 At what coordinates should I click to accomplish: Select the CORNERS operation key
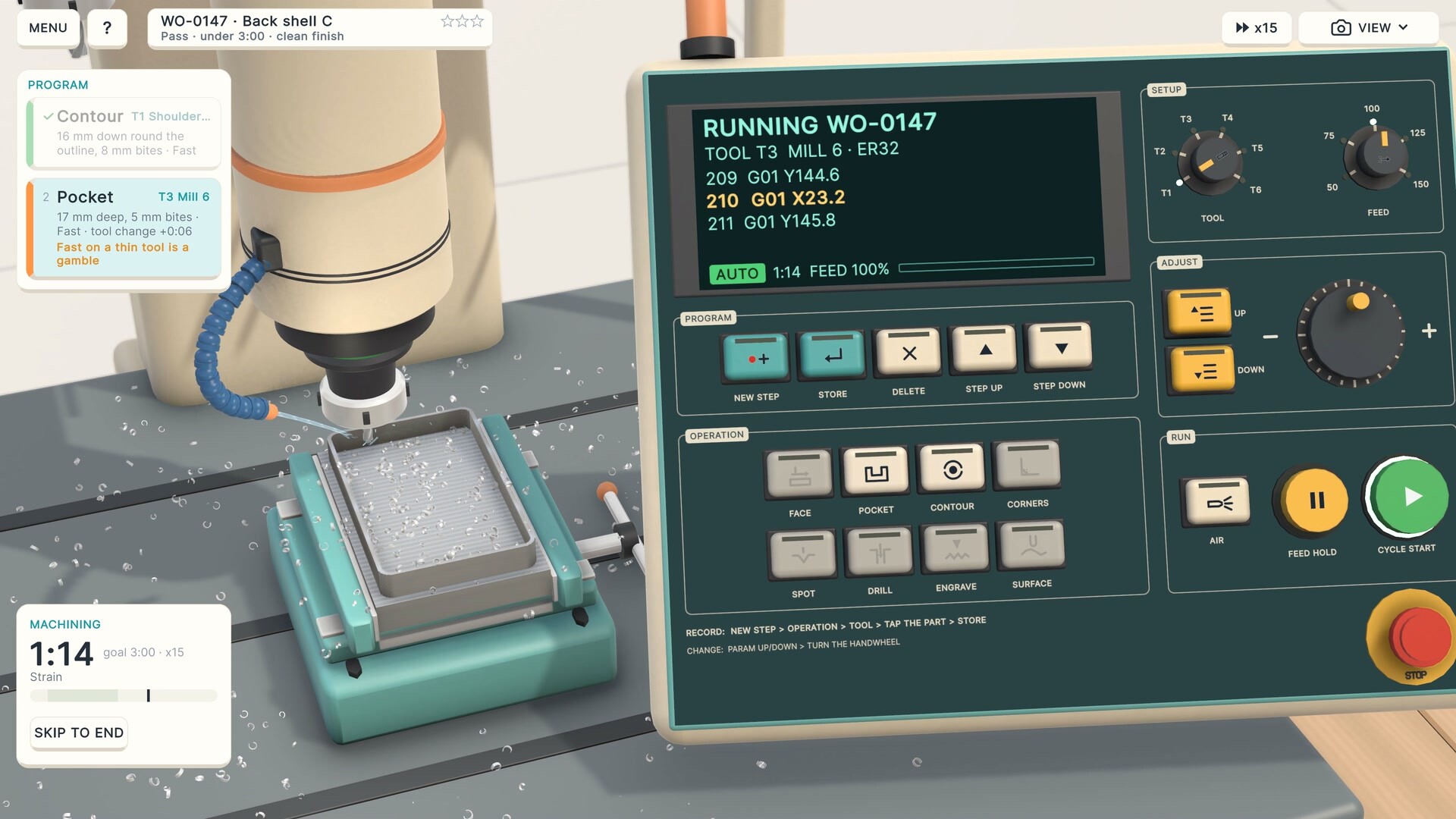pos(1028,466)
